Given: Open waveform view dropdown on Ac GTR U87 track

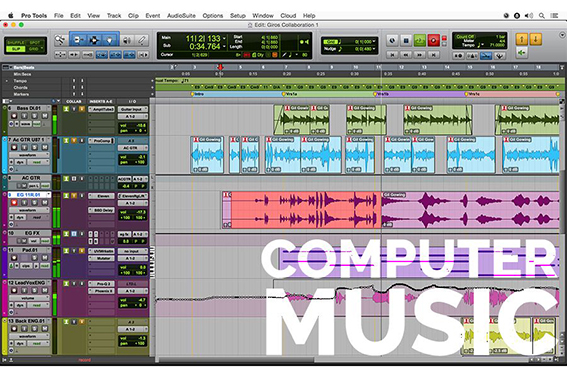Looking at the screenshot, I should coord(29,155).
